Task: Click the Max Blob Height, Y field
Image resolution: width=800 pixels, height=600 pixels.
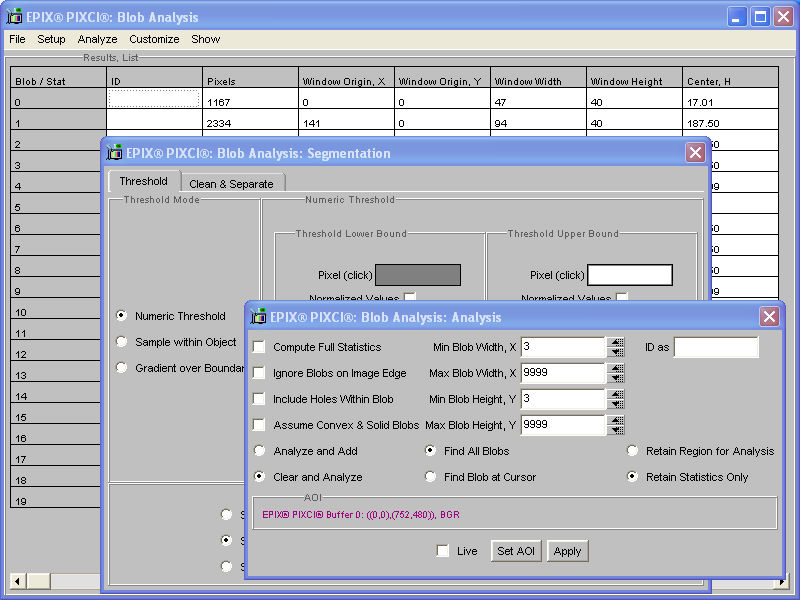Action: coord(563,425)
